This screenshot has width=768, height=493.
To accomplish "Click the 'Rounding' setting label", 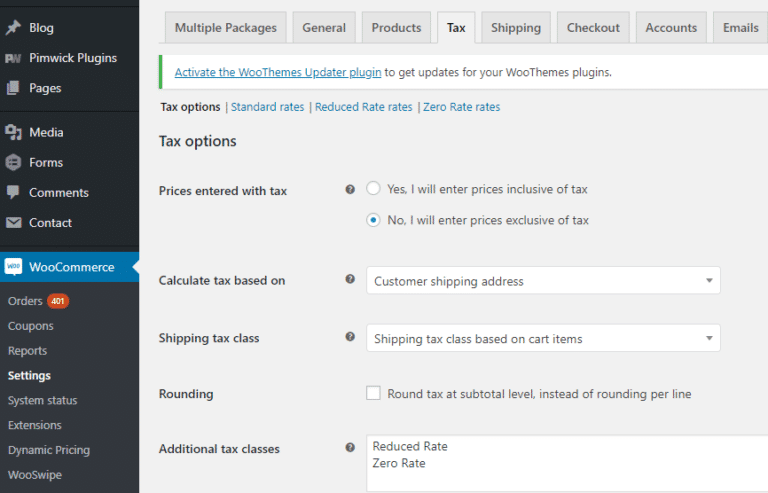I will 186,394.
